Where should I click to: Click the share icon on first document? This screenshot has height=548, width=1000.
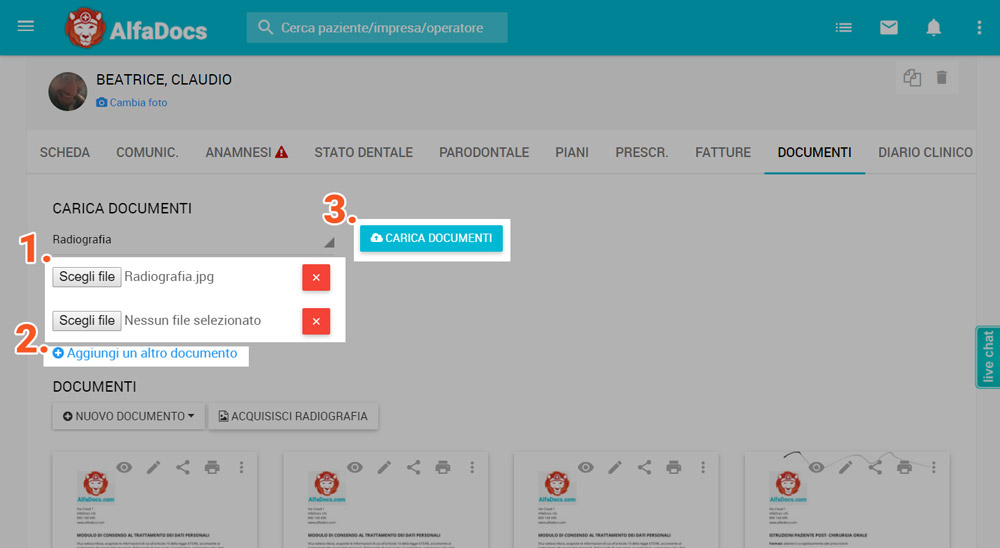tap(183, 467)
